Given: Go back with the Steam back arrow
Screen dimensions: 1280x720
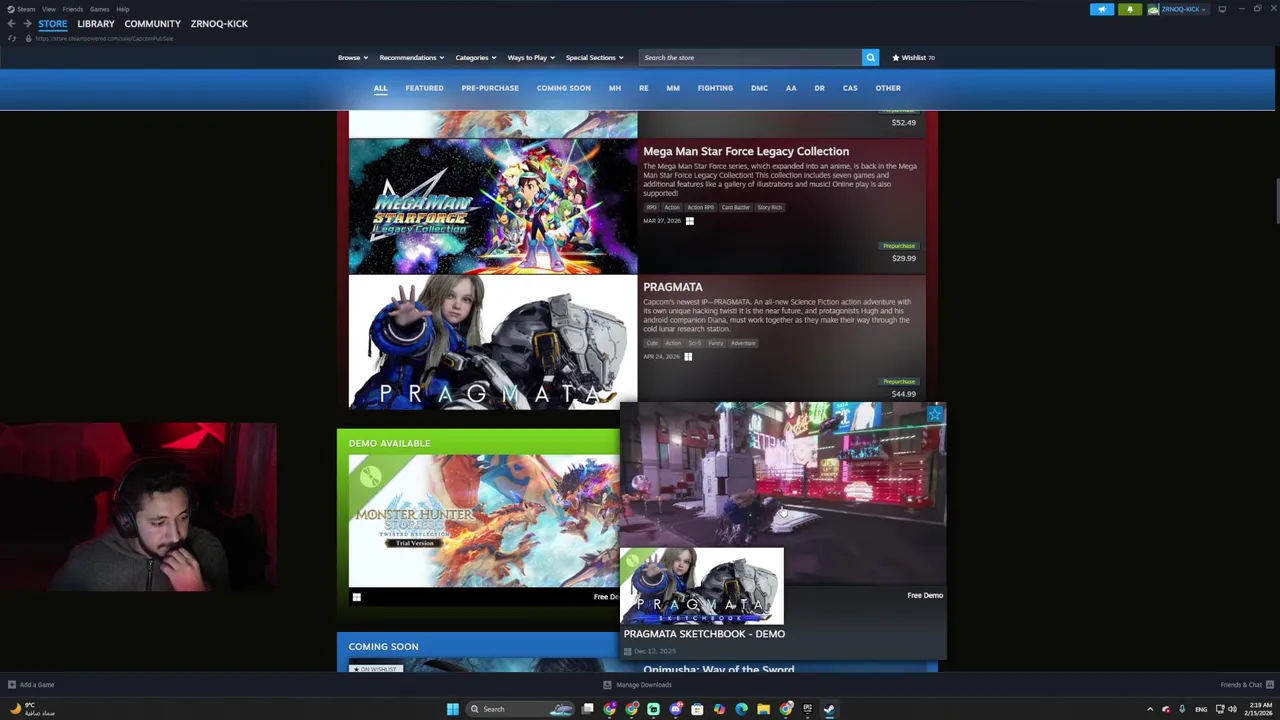Looking at the screenshot, I should [11, 23].
